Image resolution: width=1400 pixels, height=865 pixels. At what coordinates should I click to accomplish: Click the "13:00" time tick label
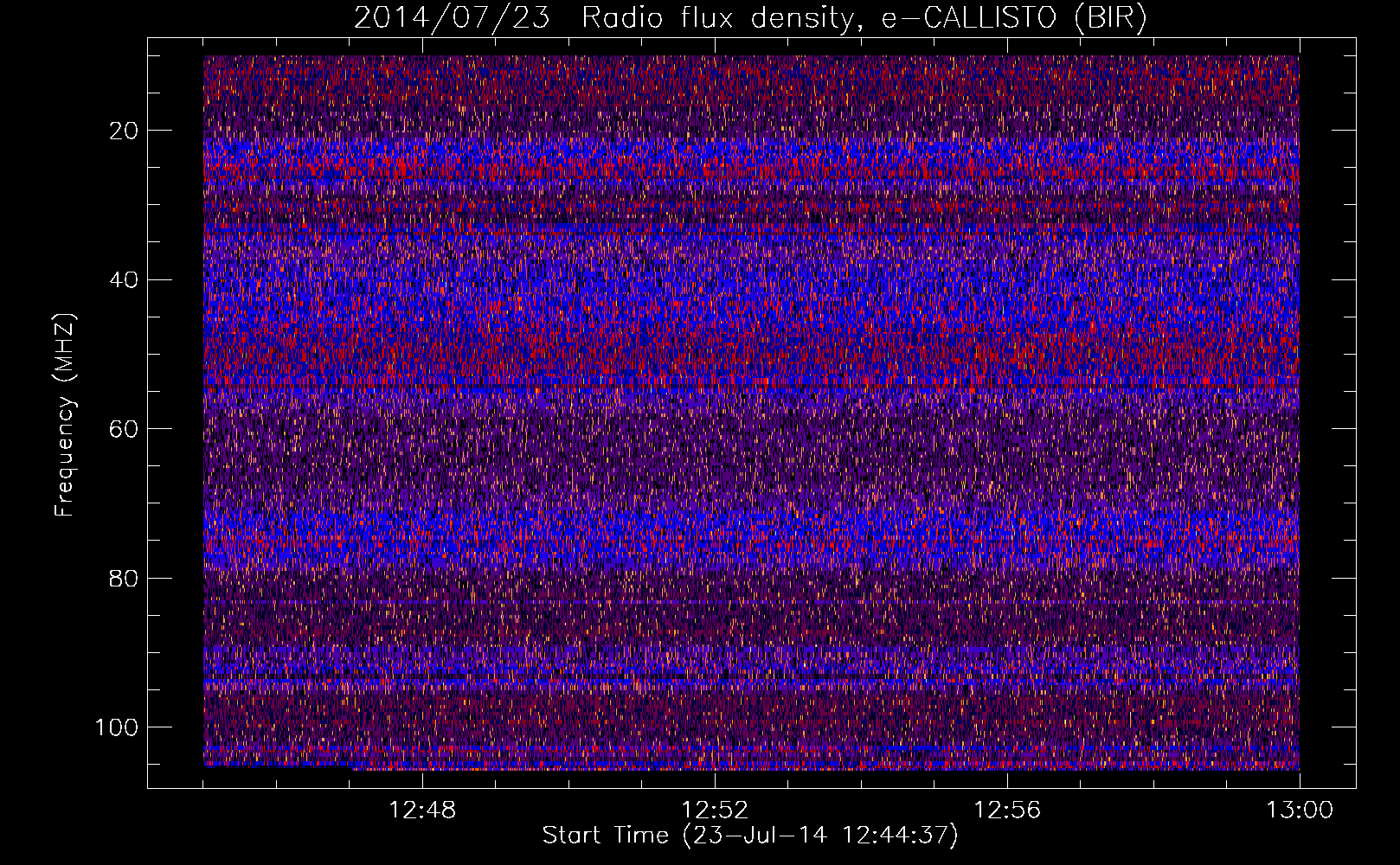tap(1300, 811)
